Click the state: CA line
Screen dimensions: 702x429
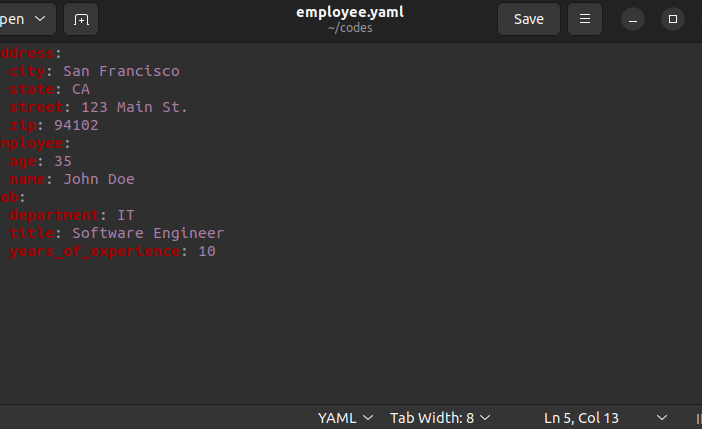[50, 89]
